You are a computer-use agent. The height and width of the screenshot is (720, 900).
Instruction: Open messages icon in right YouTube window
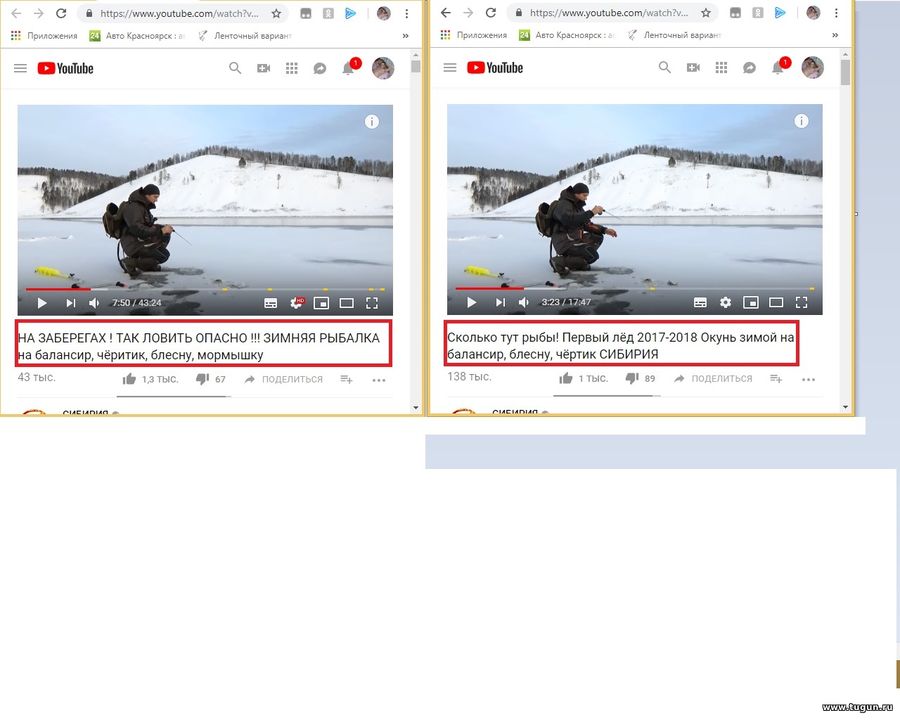point(749,68)
